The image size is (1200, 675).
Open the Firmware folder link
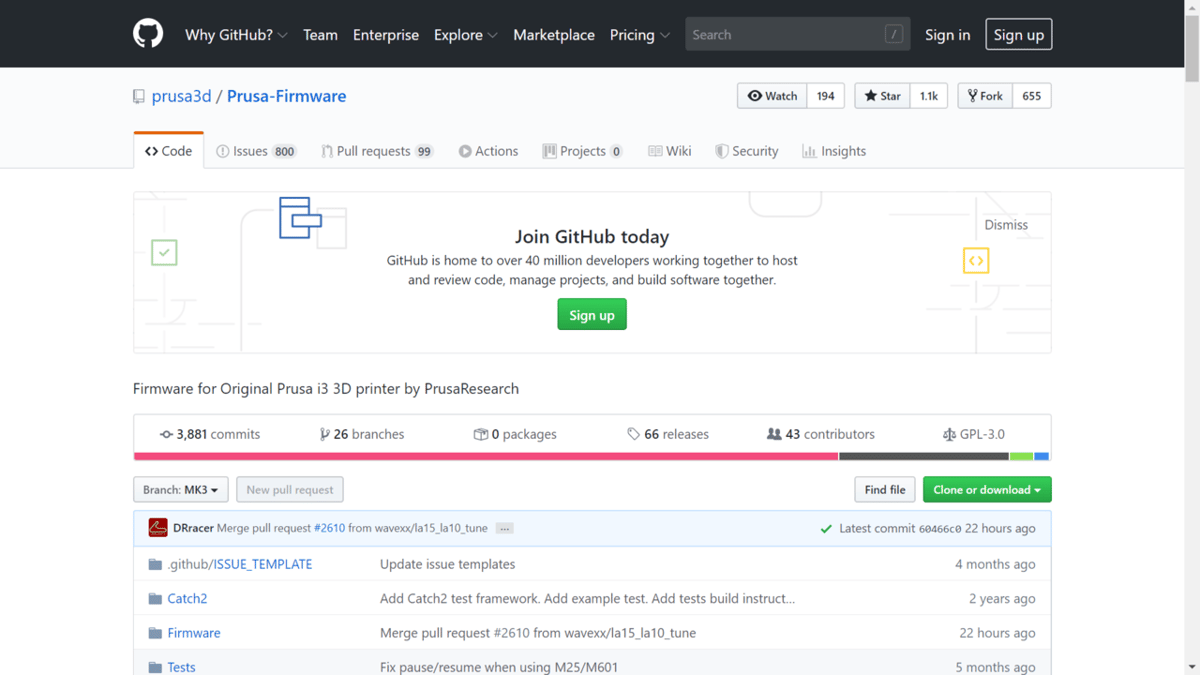tap(194, 633)
